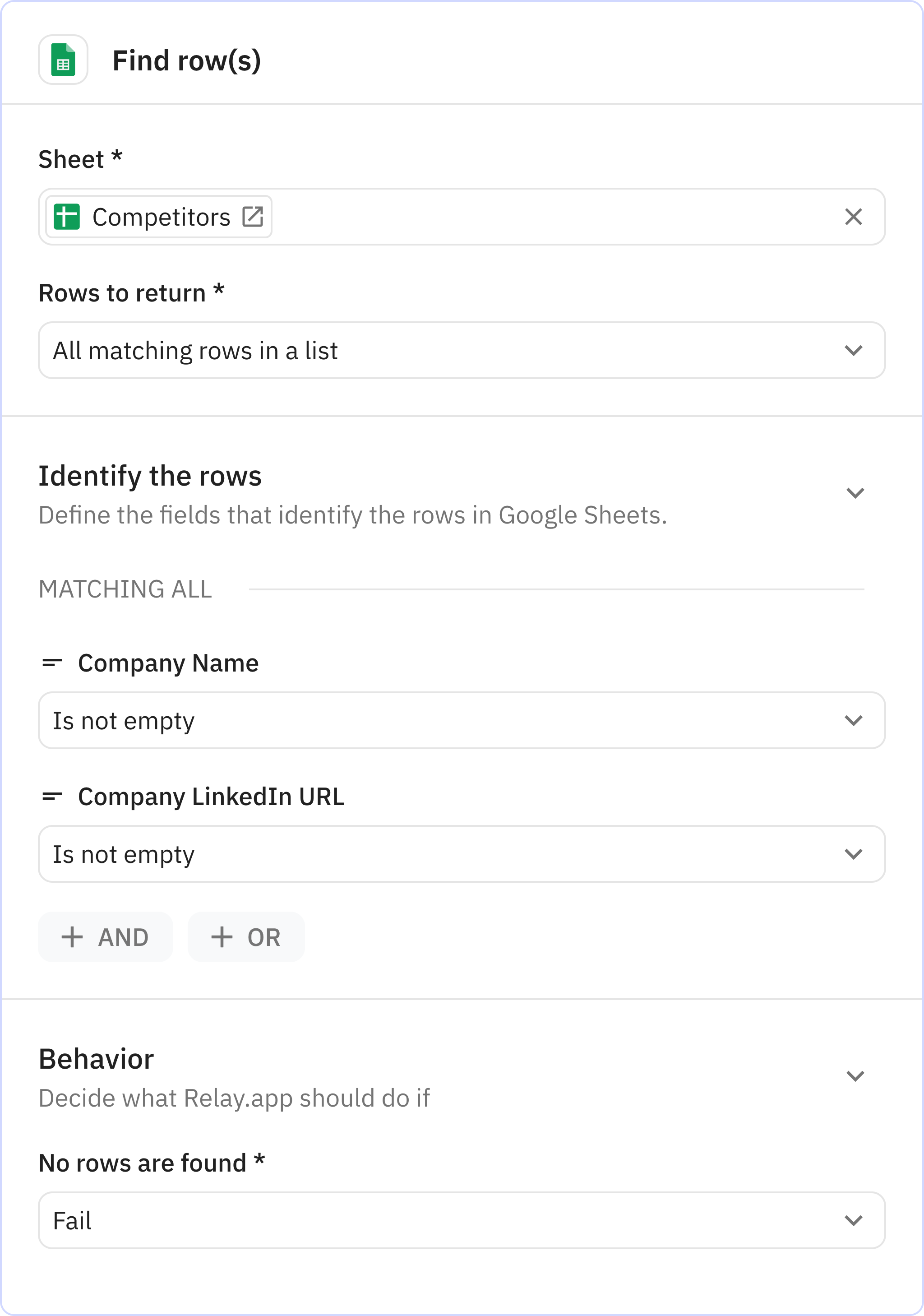Click the Google Sheets icon in header
The width and height of the screenshot is (924, 1316).
pyautogui.click(x=63, y=60)
